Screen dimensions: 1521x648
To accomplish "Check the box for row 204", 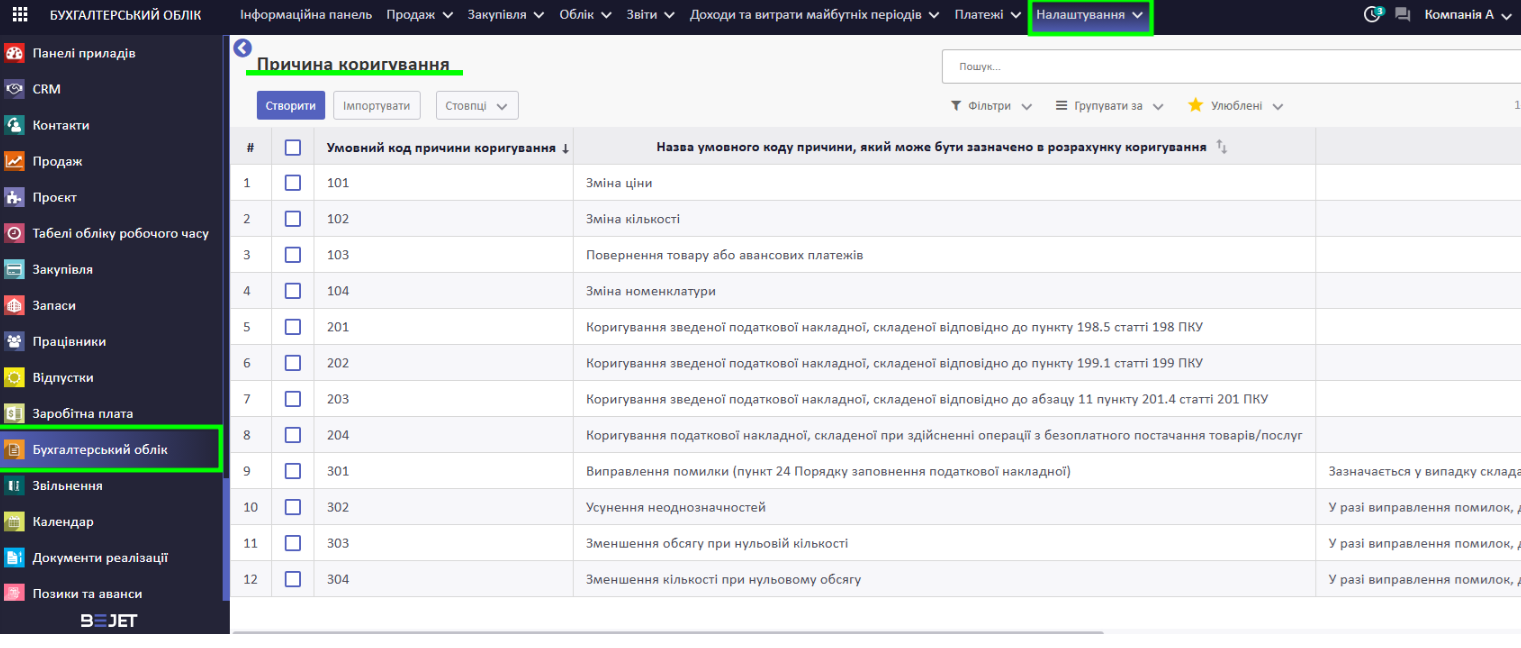I will click(292, 435).
